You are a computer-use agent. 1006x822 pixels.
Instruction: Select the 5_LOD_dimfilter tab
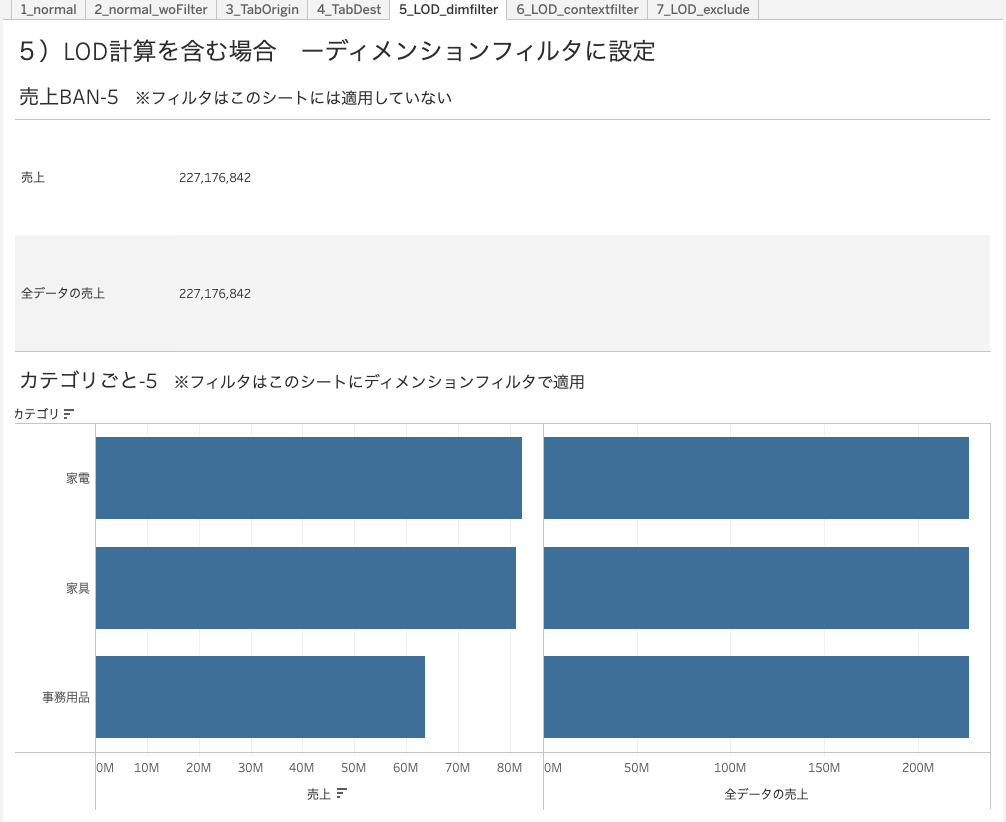coord(448,10)
